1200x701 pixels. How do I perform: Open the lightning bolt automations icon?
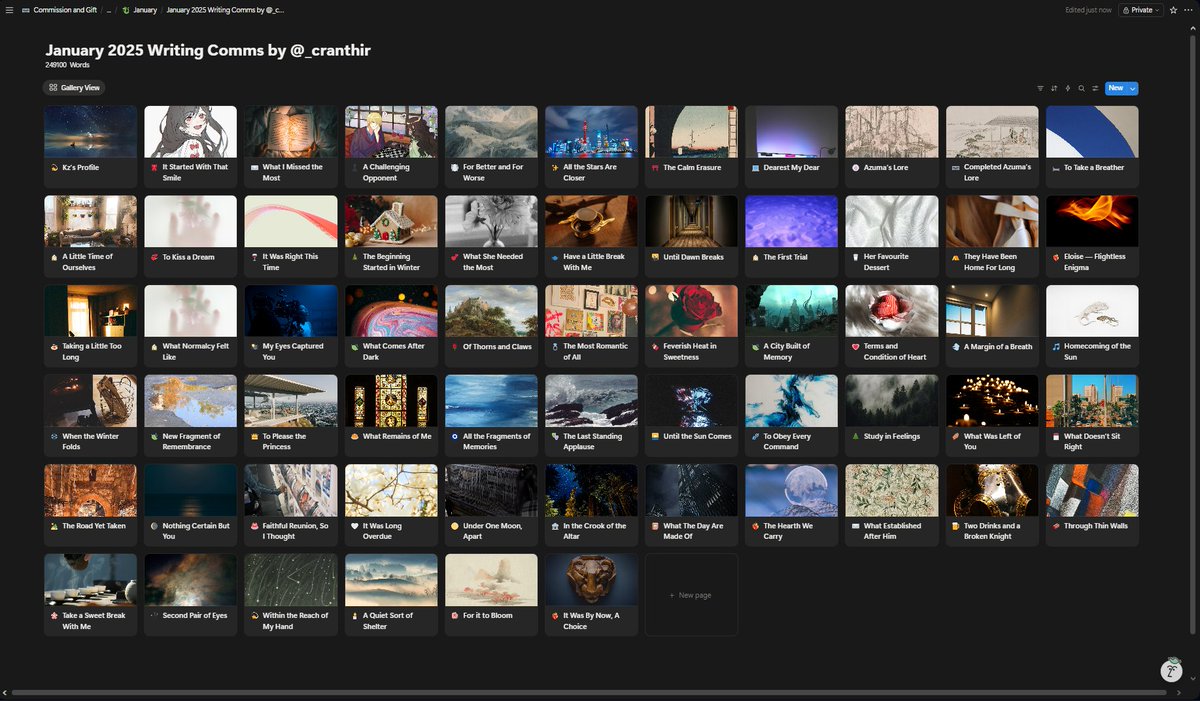coord(1068,88)
